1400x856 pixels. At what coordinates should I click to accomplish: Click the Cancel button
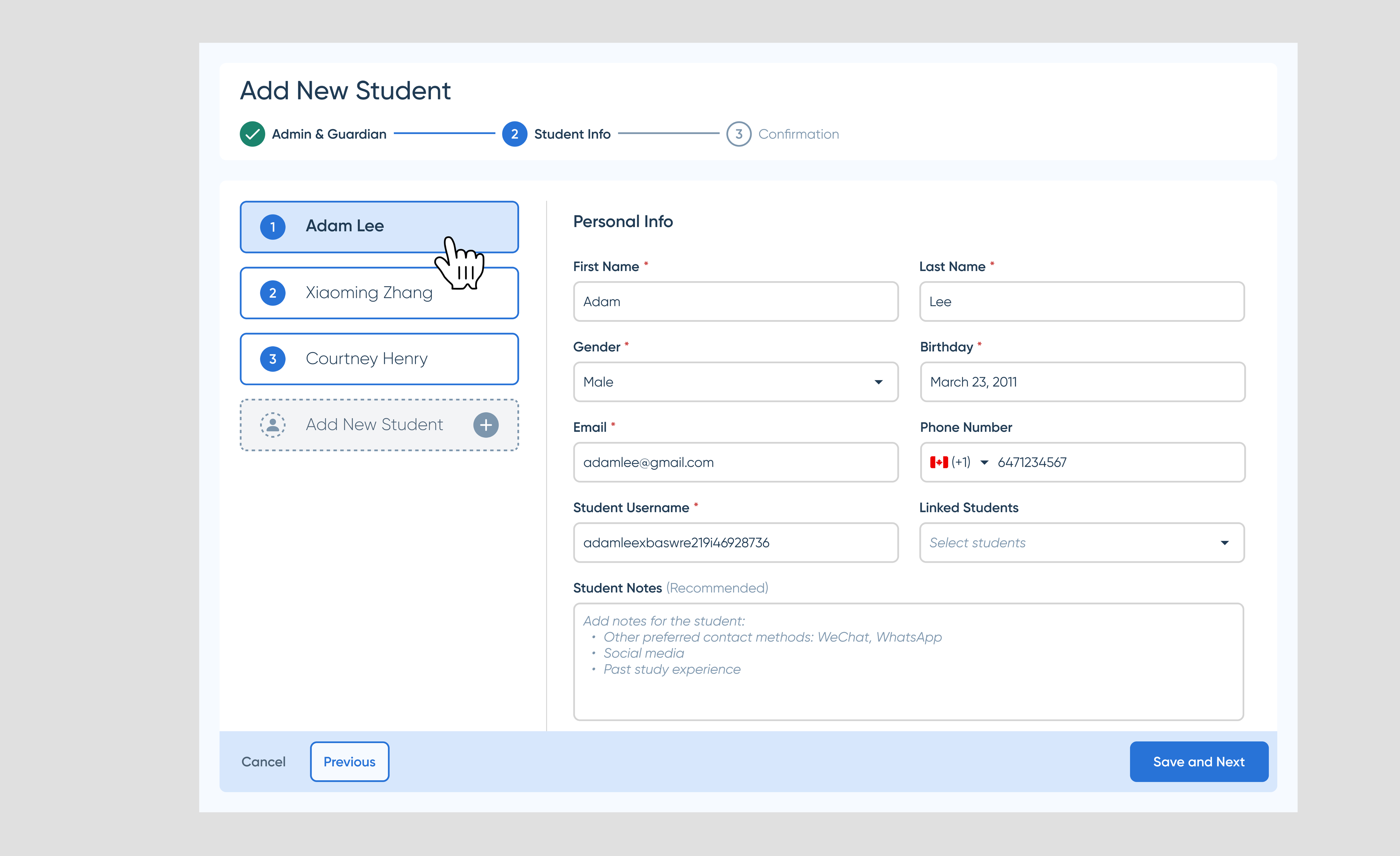tap(264, 762)
